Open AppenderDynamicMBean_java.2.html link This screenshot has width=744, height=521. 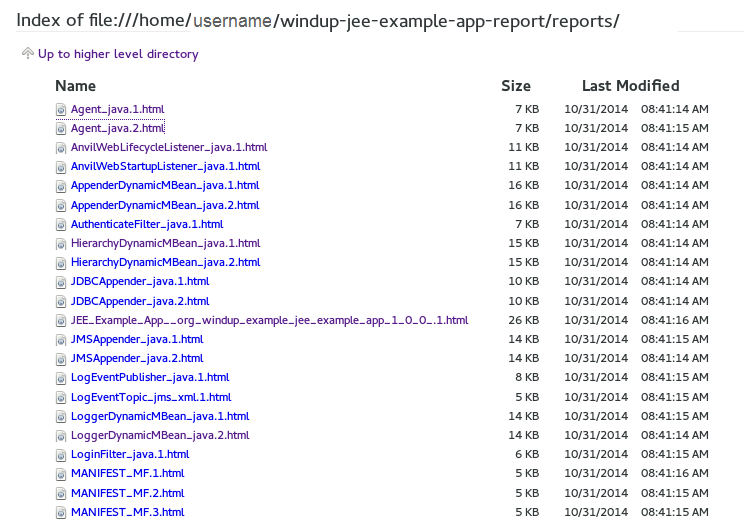(x=164, y=205)
